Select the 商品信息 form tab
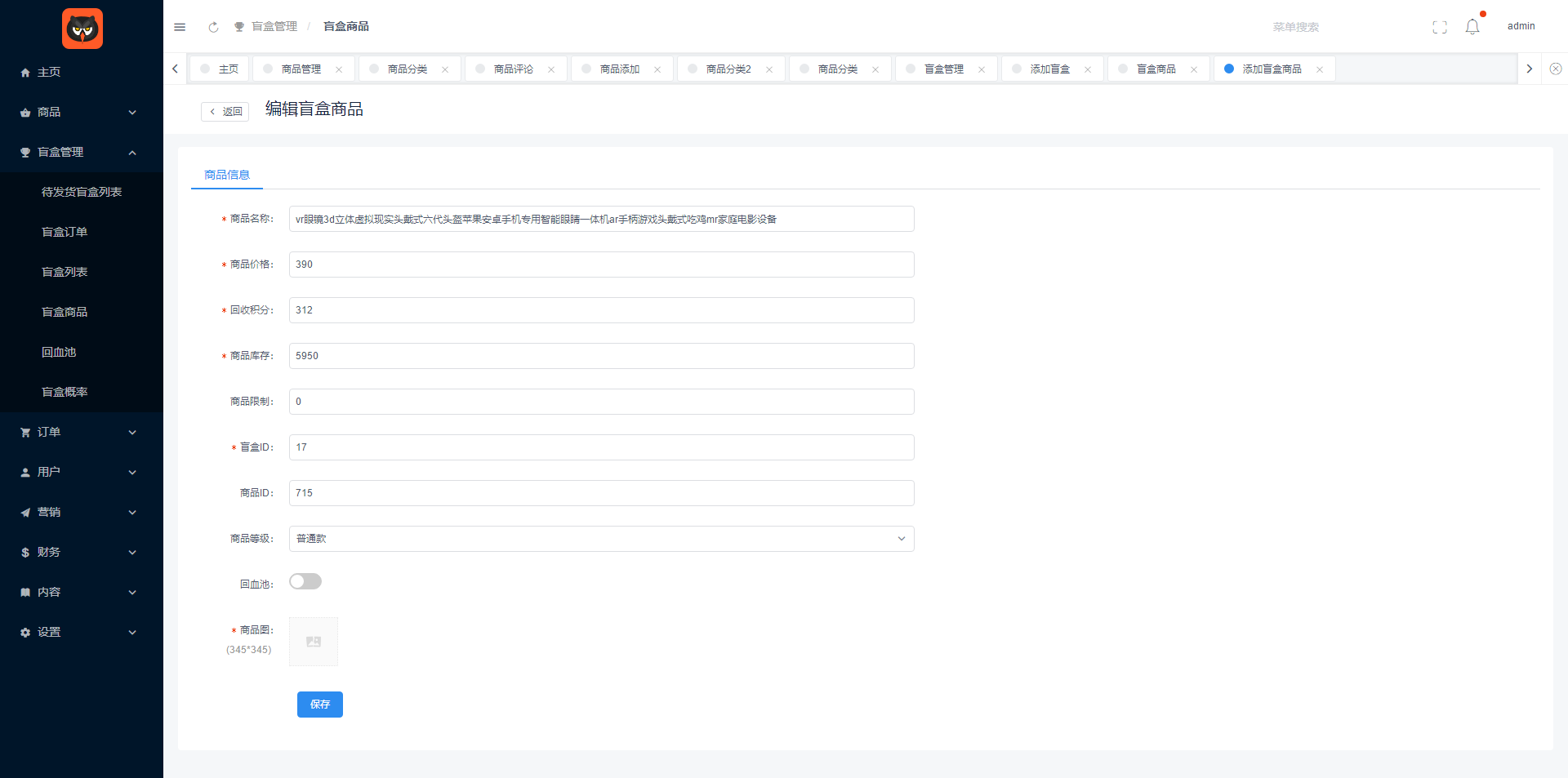 227,175
